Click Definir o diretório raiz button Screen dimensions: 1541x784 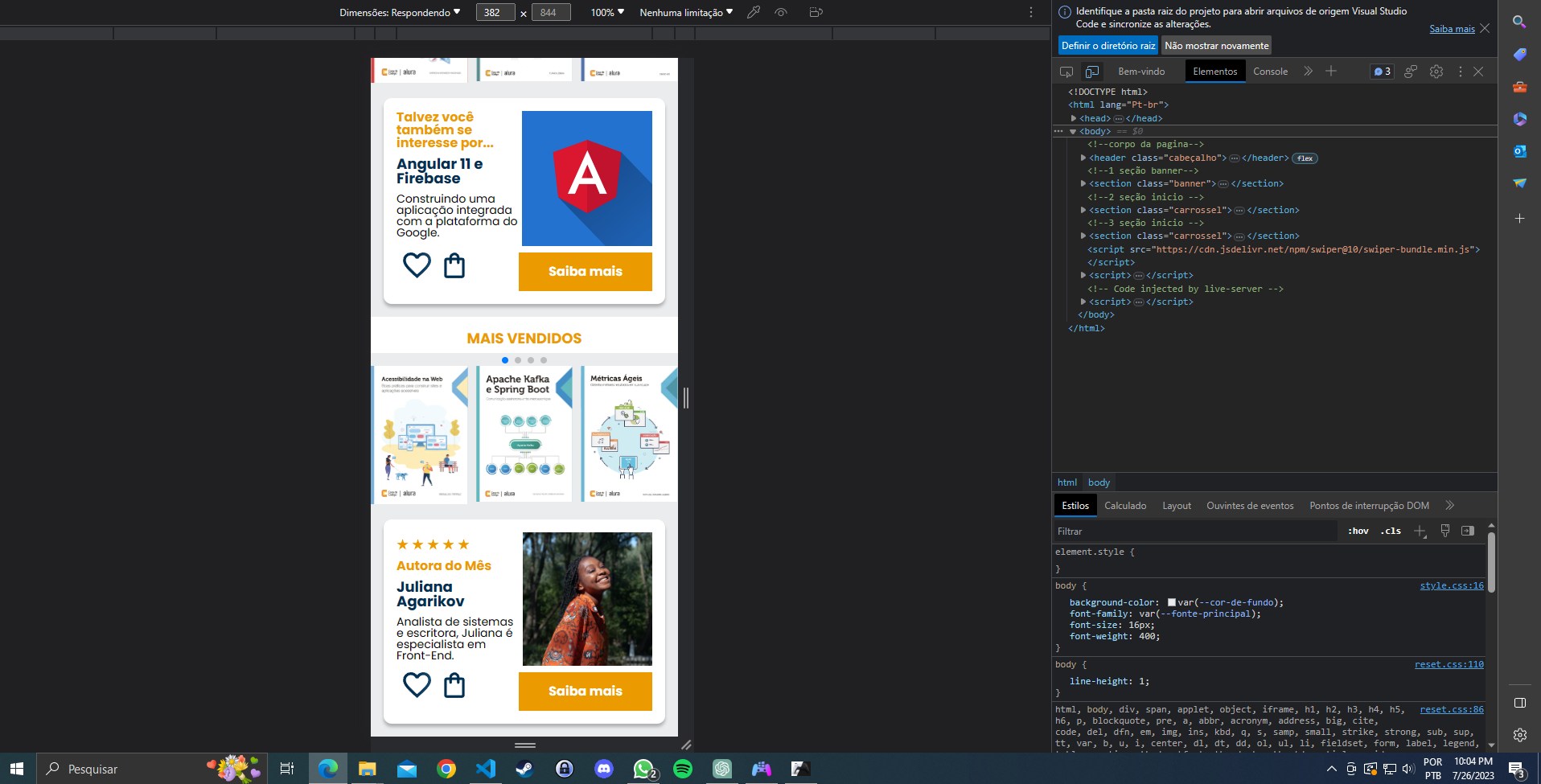1108,46
